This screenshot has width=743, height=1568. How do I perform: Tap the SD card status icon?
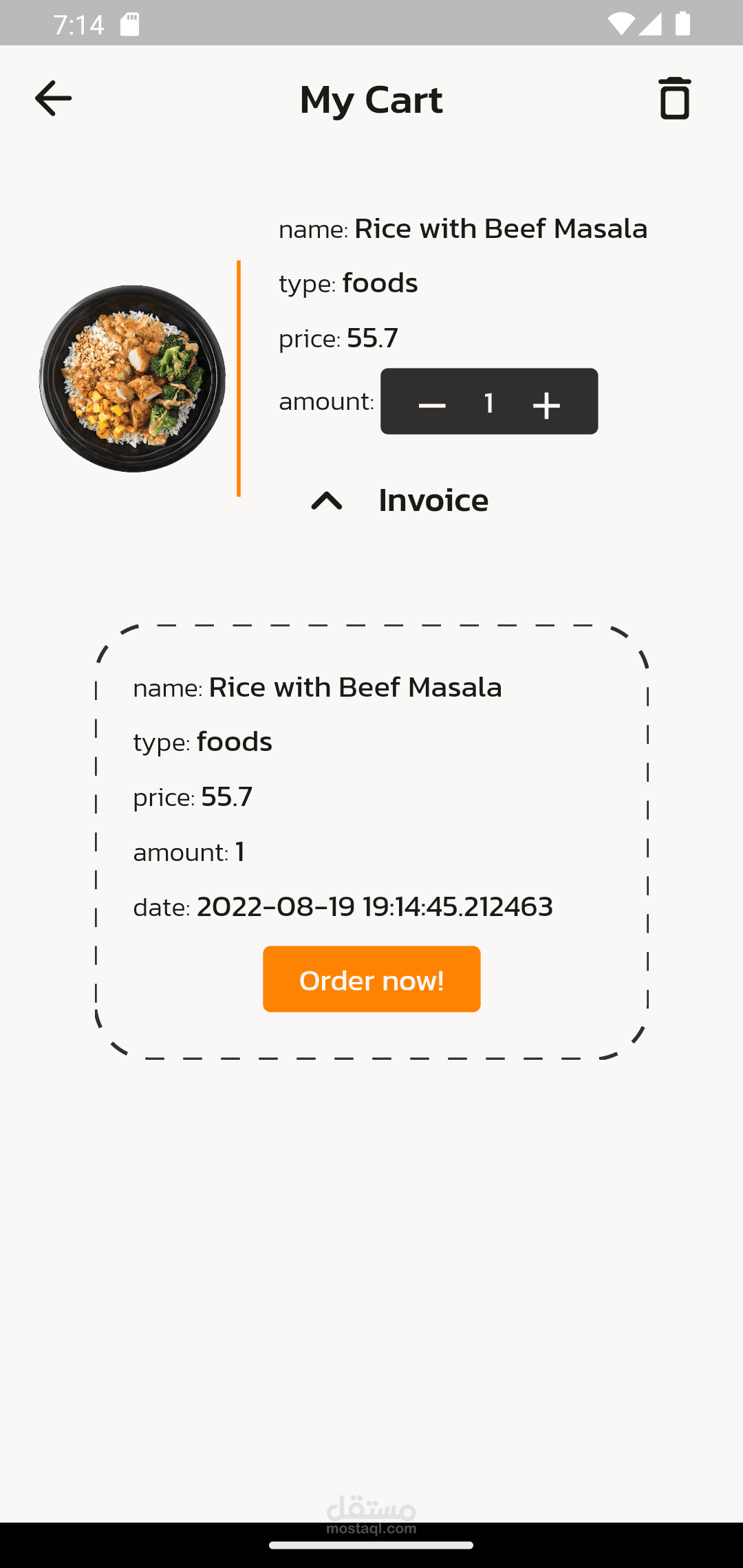(x=129, y=25)
